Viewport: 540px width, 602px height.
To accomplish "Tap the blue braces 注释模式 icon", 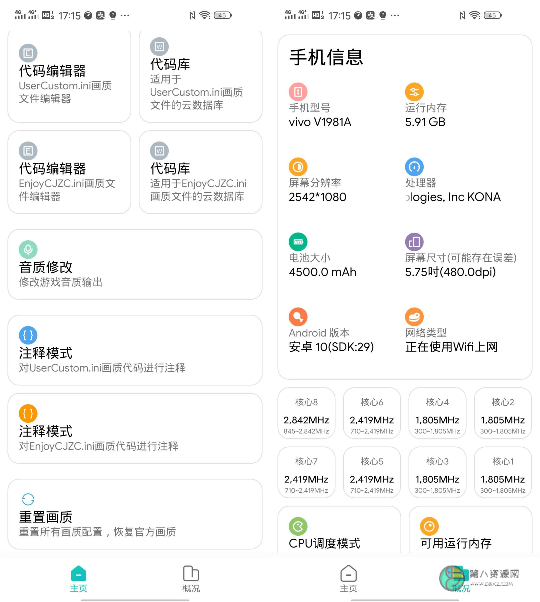I will 28,335.
